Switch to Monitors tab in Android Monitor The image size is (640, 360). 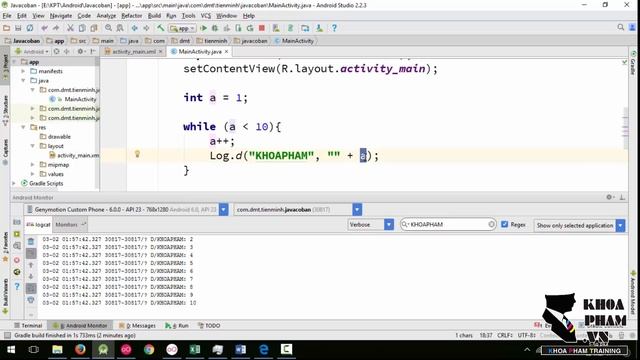(69, 224)
